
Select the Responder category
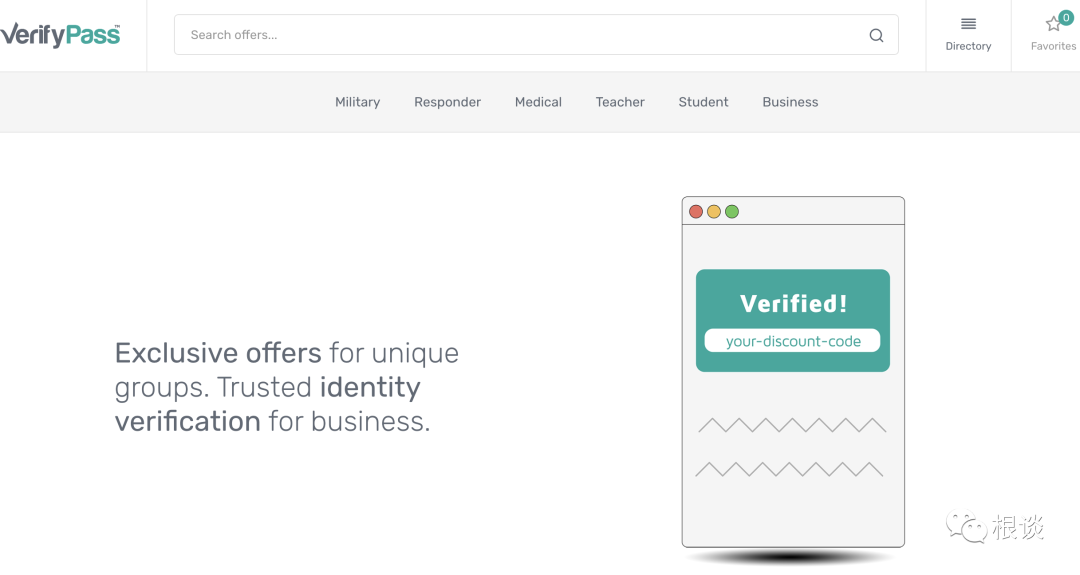point(447,102)
